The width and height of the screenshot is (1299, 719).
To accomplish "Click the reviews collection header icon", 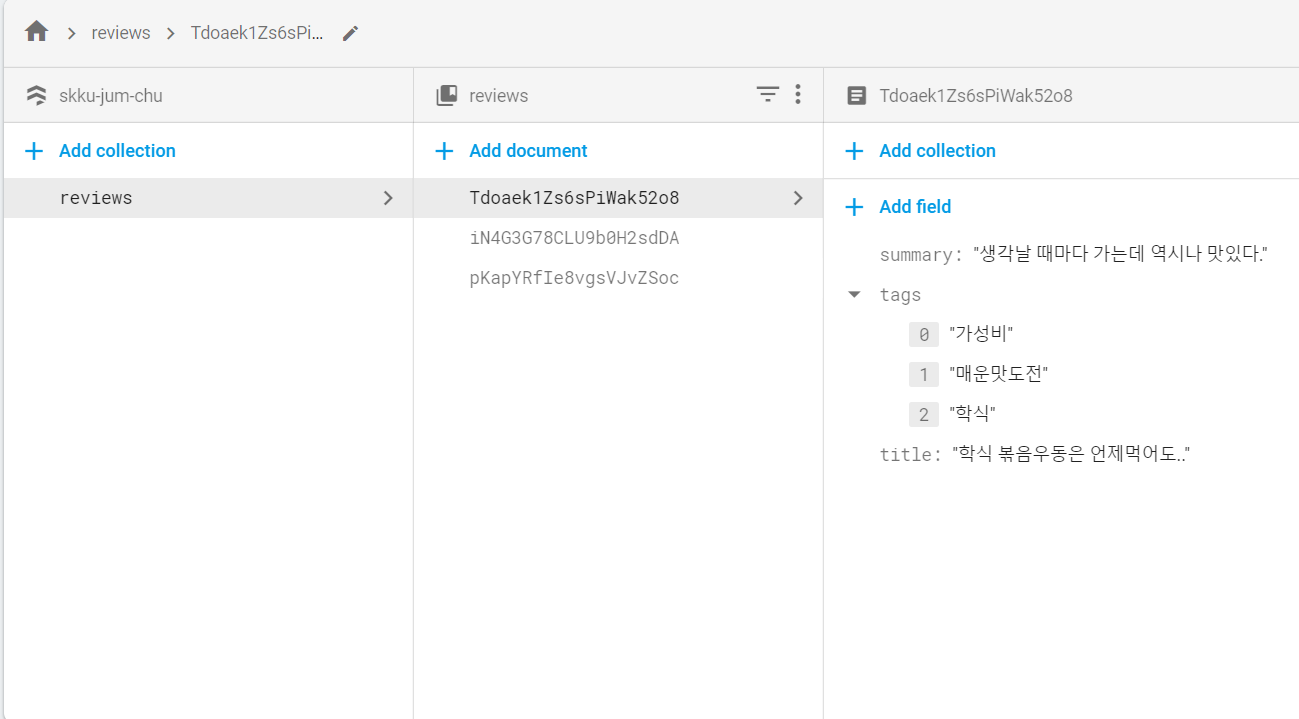I will click(x=447, y=96).
